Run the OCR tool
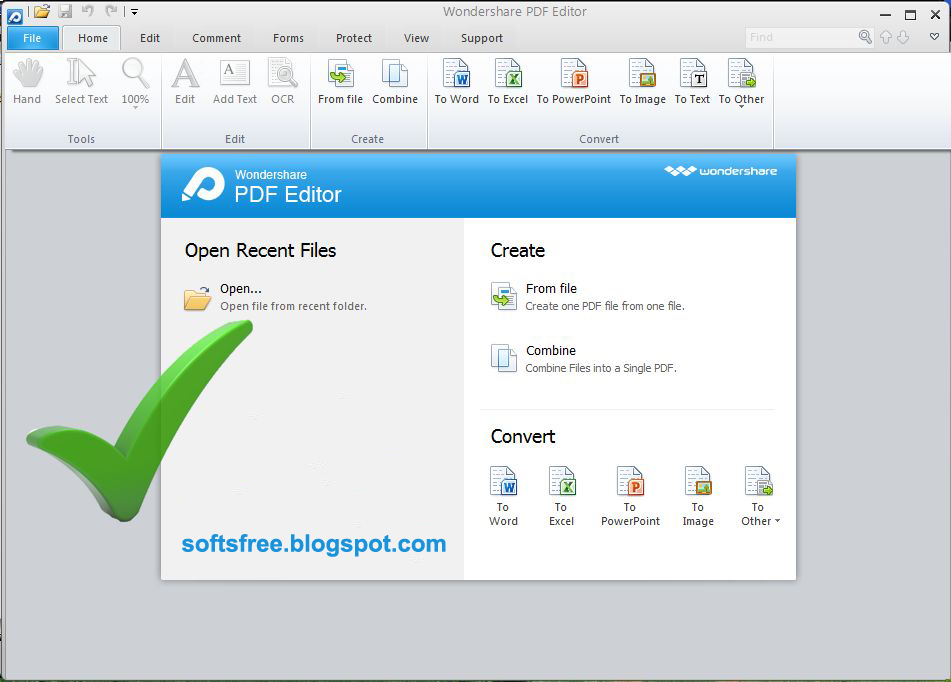Viewport: 951px width, 682px height. coord(283,83)
